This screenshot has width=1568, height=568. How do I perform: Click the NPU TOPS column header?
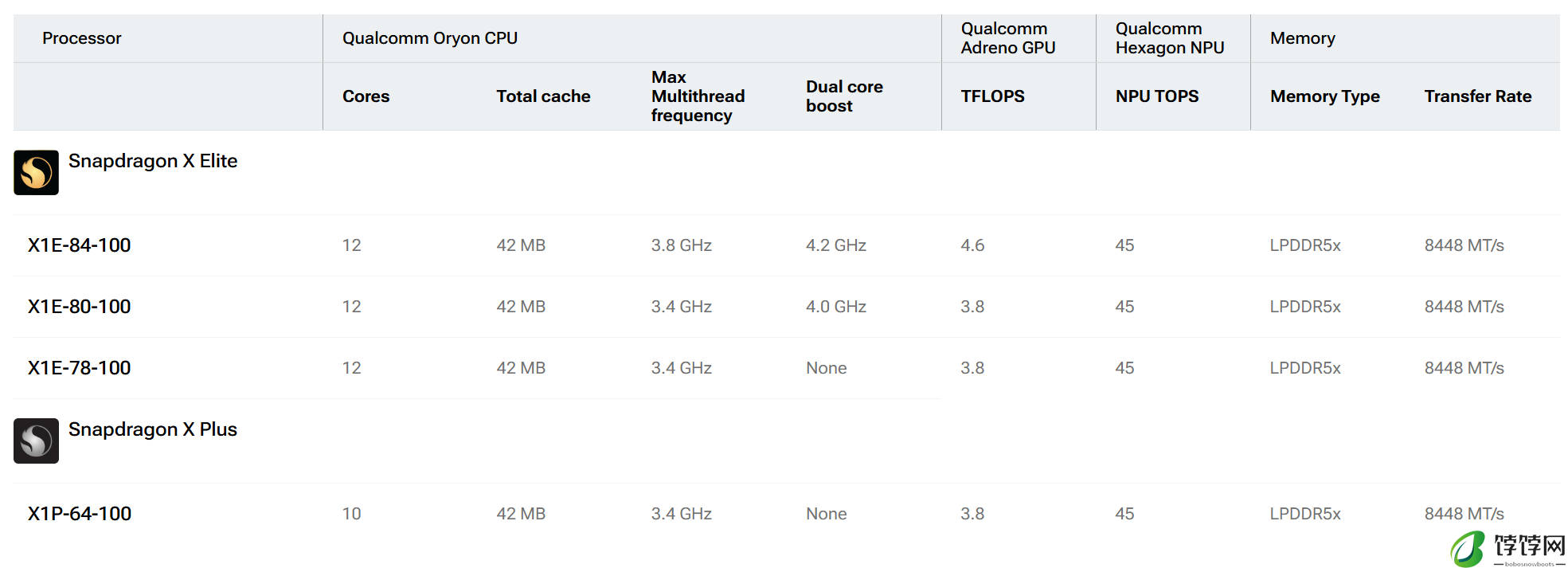(x=1157, y=96)
